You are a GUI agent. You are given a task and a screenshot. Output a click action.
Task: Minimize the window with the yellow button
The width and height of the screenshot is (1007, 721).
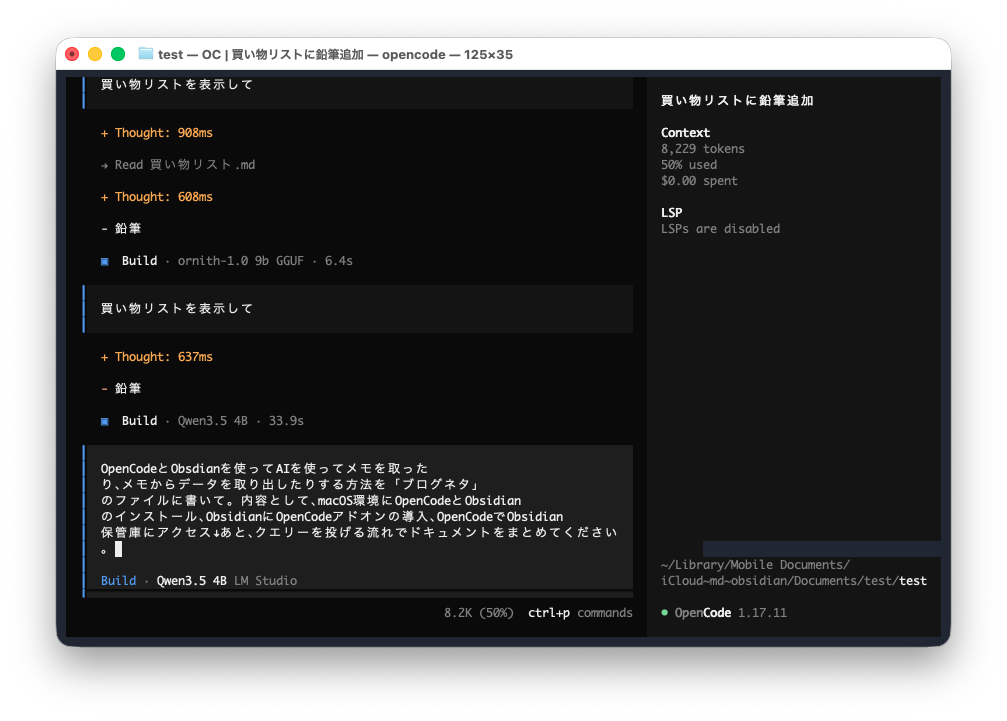(95, 54)
